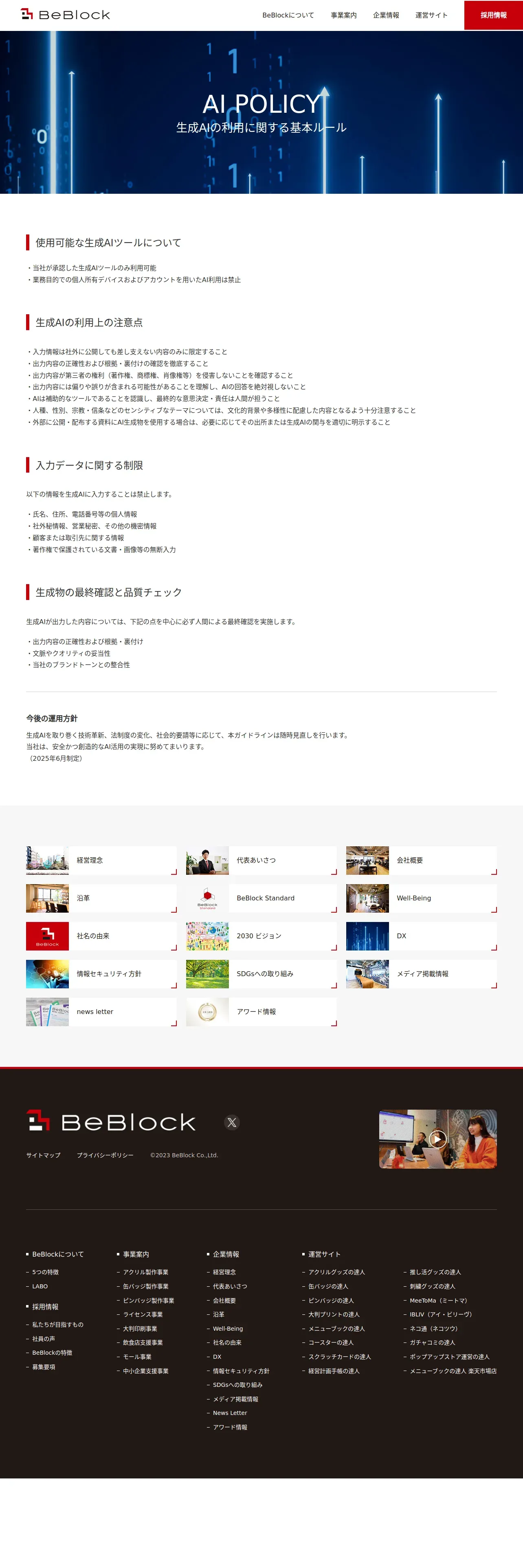Click the BeBlock logo in header
Image resolution: width=523 pixels, height=1568 pixels.
tap(65, 15)
